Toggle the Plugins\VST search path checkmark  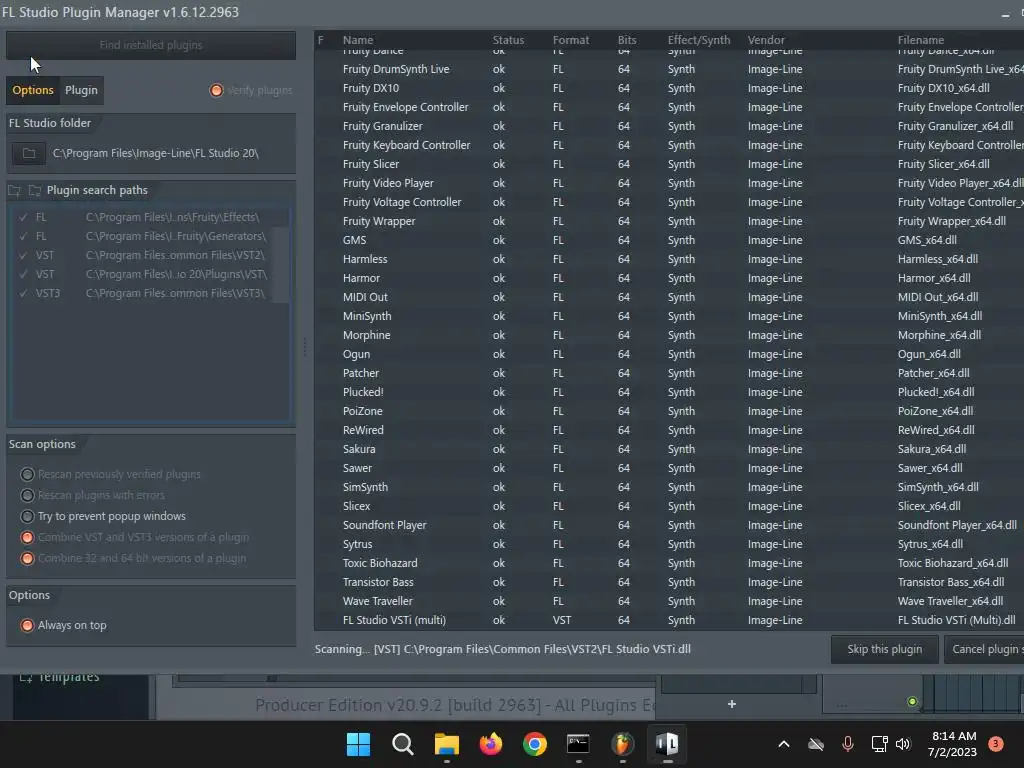tap(24, 274)
